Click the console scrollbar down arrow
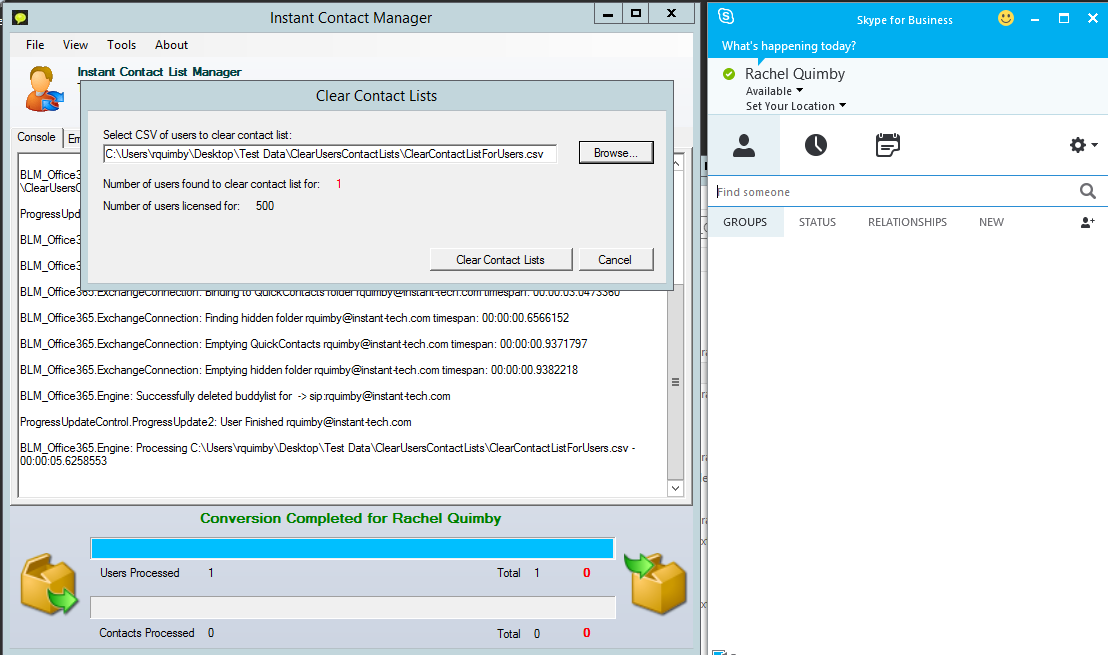The width and height of the screenshot is (1108, 655). [x=676, y=488]
